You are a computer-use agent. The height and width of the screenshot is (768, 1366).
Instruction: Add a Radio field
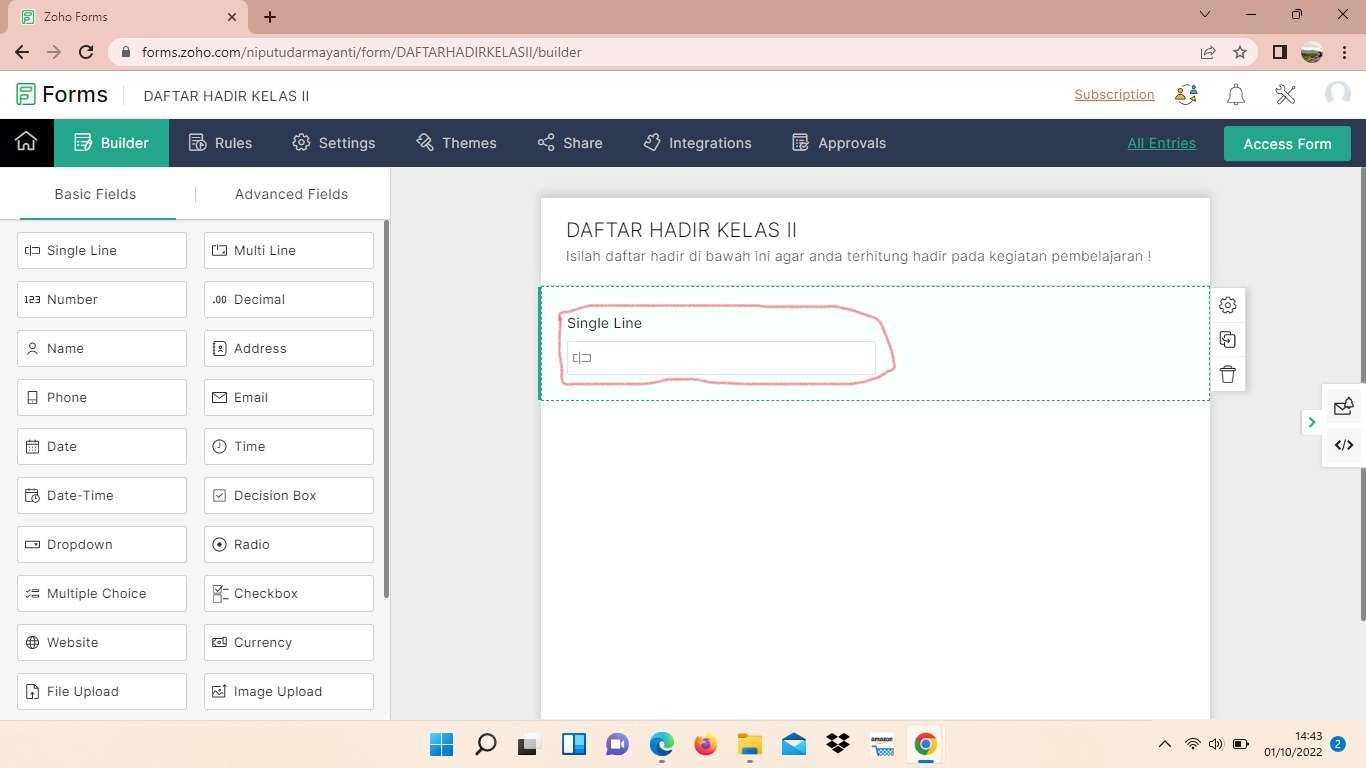click(289, 545)
